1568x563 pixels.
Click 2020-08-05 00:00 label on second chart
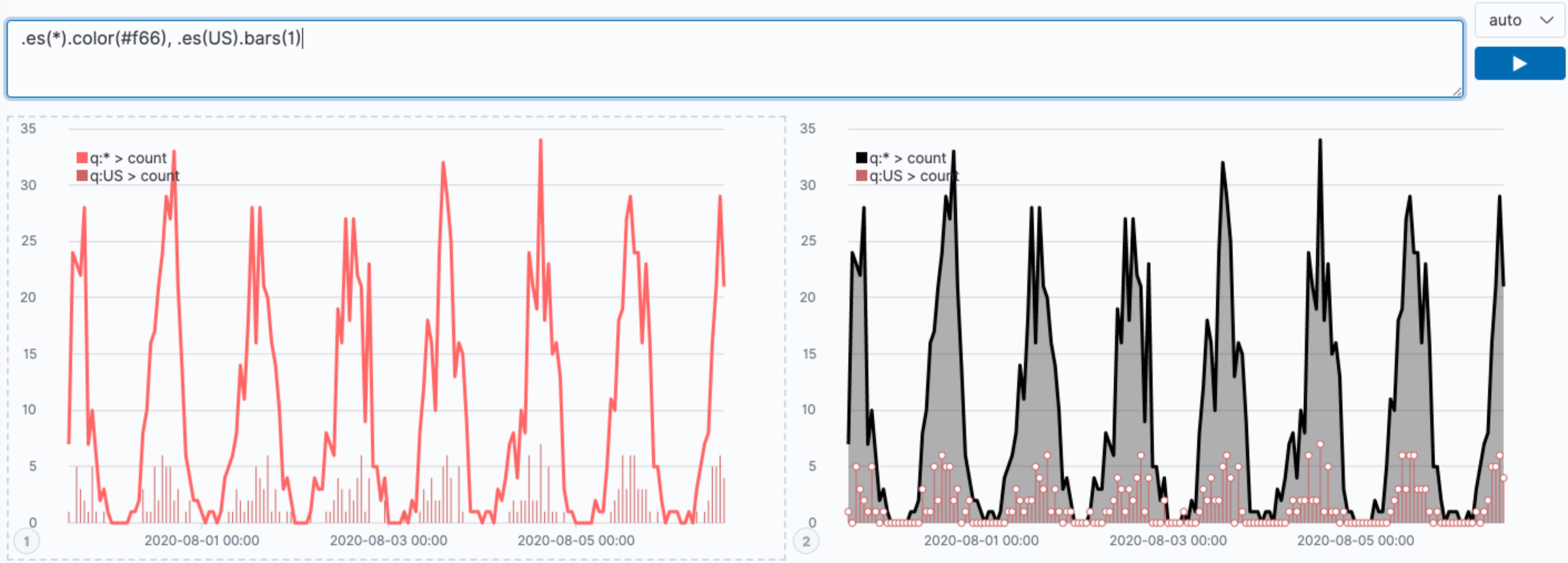click(1355, 541)
